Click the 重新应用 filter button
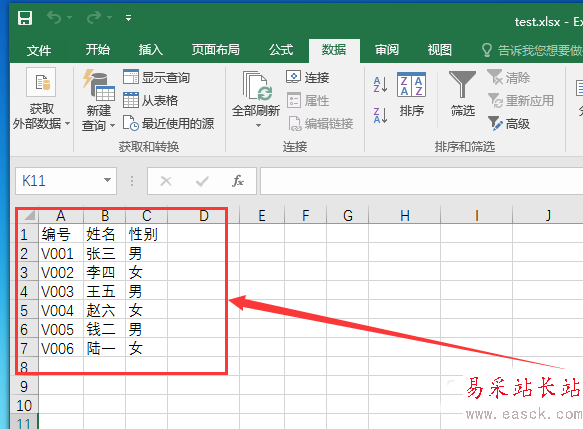Viewport: 583px width, 429px height. click(521, 100)
